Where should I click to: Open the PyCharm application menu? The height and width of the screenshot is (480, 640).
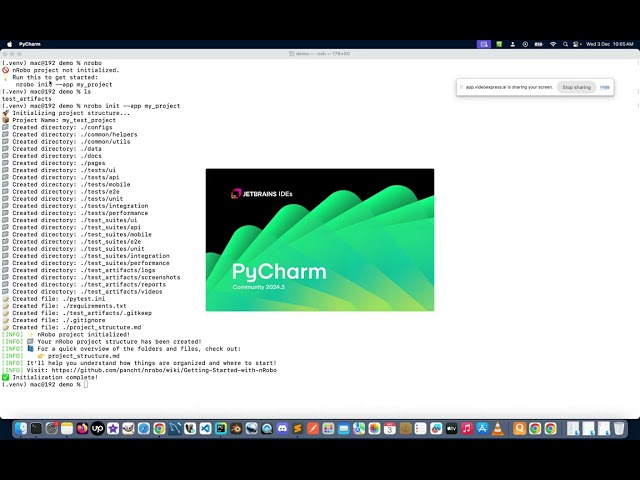[x=30, y=44]
